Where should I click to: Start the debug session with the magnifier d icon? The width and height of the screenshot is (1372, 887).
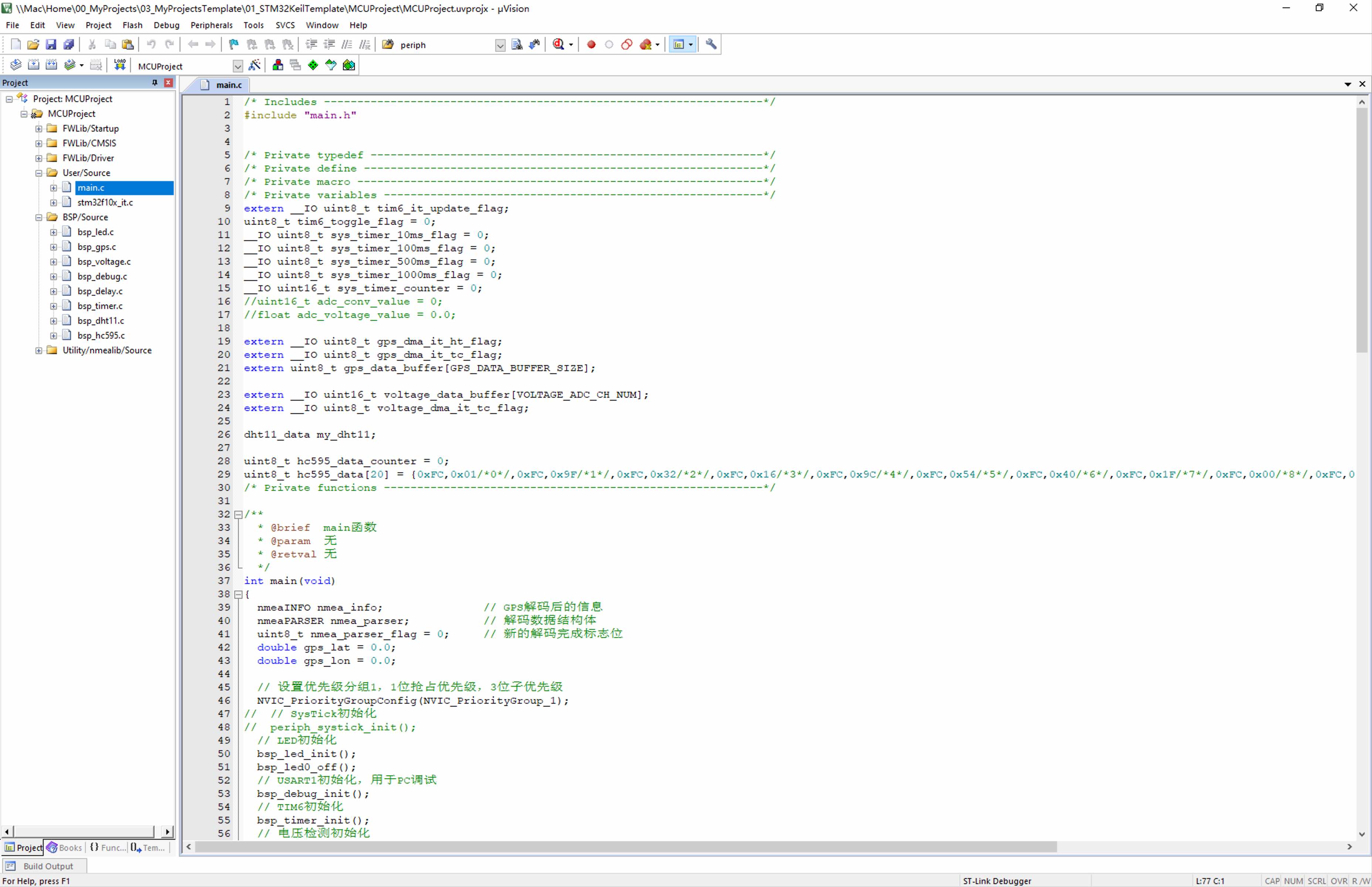point(558,44)
